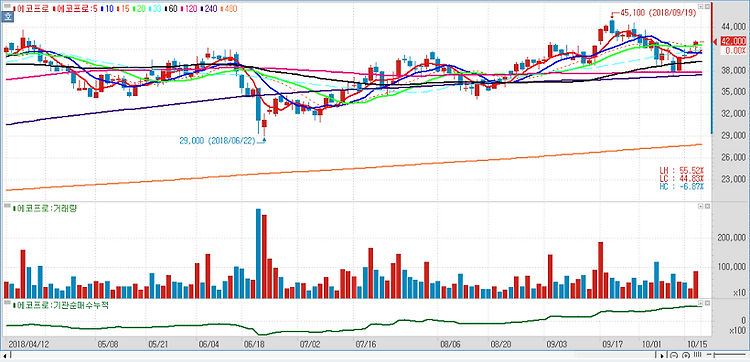Click the 06/18 date label on time axis
Screen dimensions: 750x362
click(x=254, y=344)
